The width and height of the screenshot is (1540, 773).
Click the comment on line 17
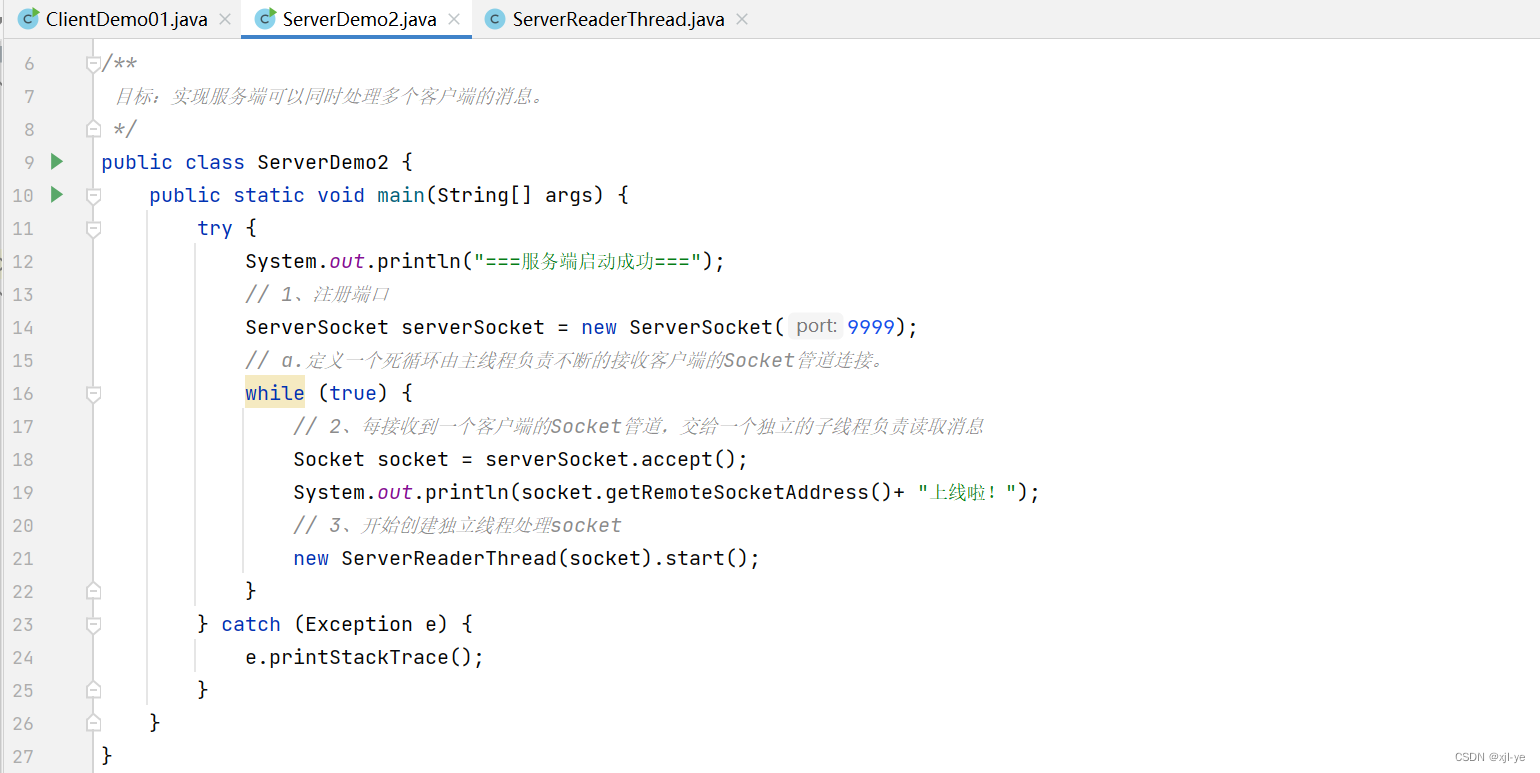tap(638, 426)
